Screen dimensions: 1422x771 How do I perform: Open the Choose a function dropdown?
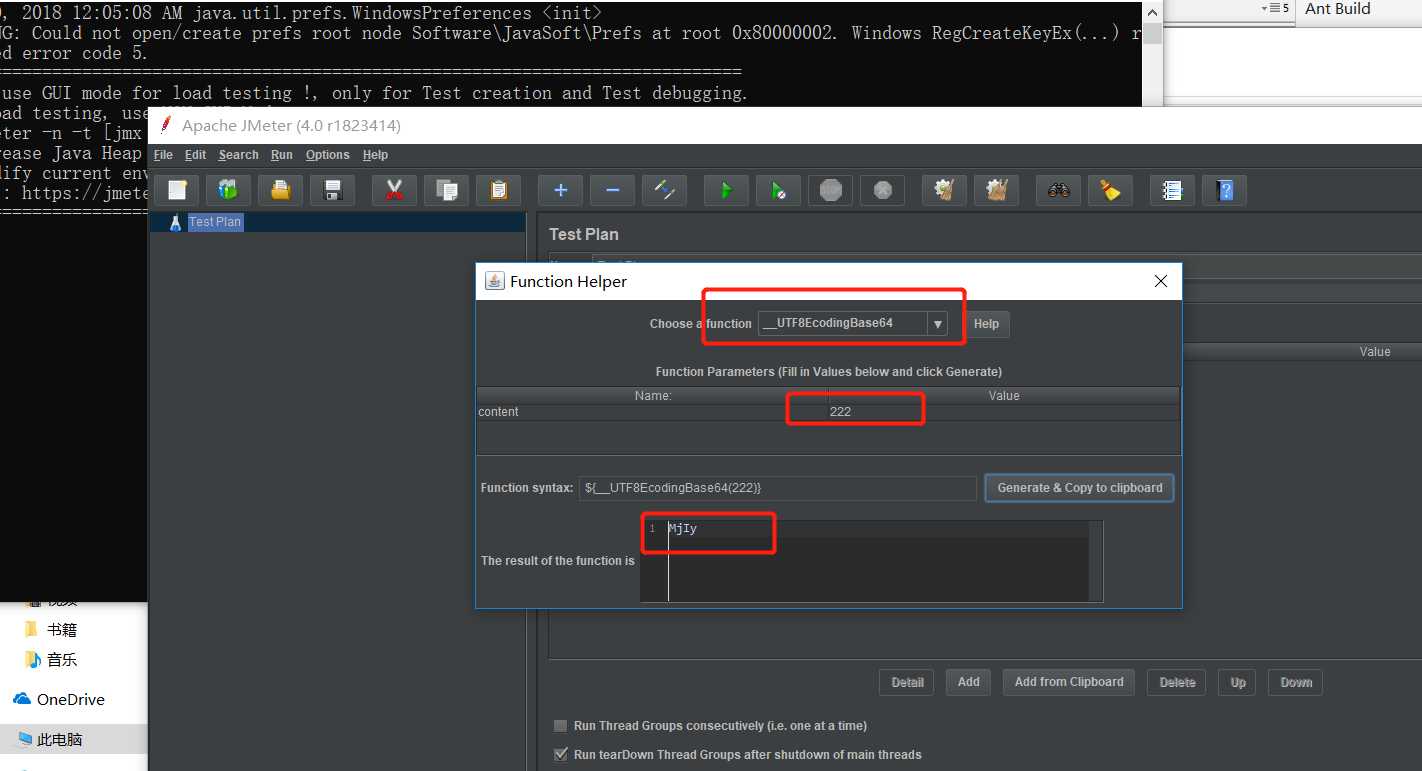(x=852, y=324)
